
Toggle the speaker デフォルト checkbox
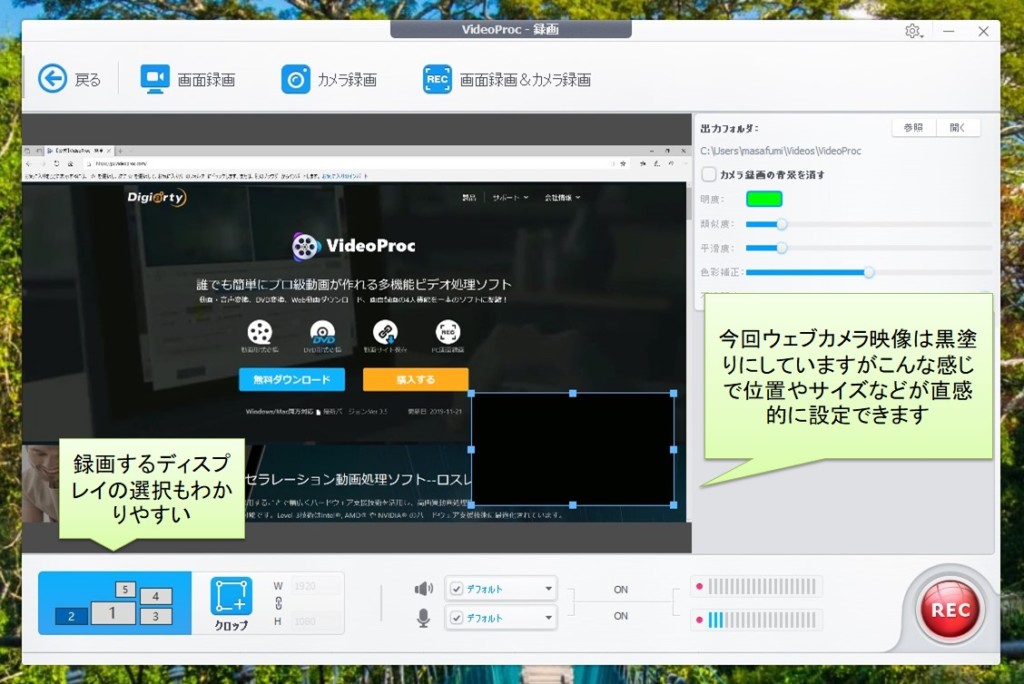pos(456,589)
